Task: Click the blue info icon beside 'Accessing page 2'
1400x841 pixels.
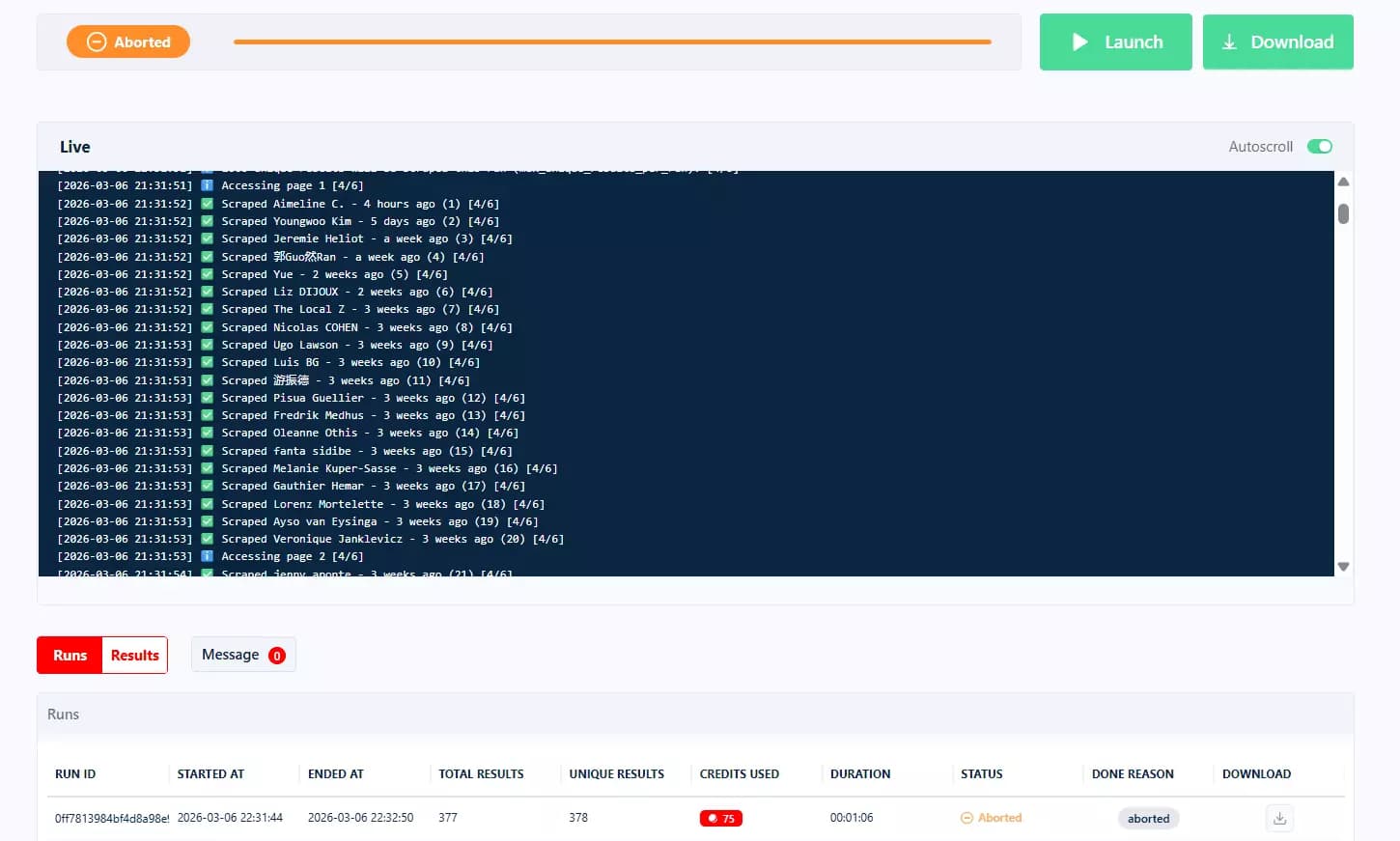Action: [208, 556]
